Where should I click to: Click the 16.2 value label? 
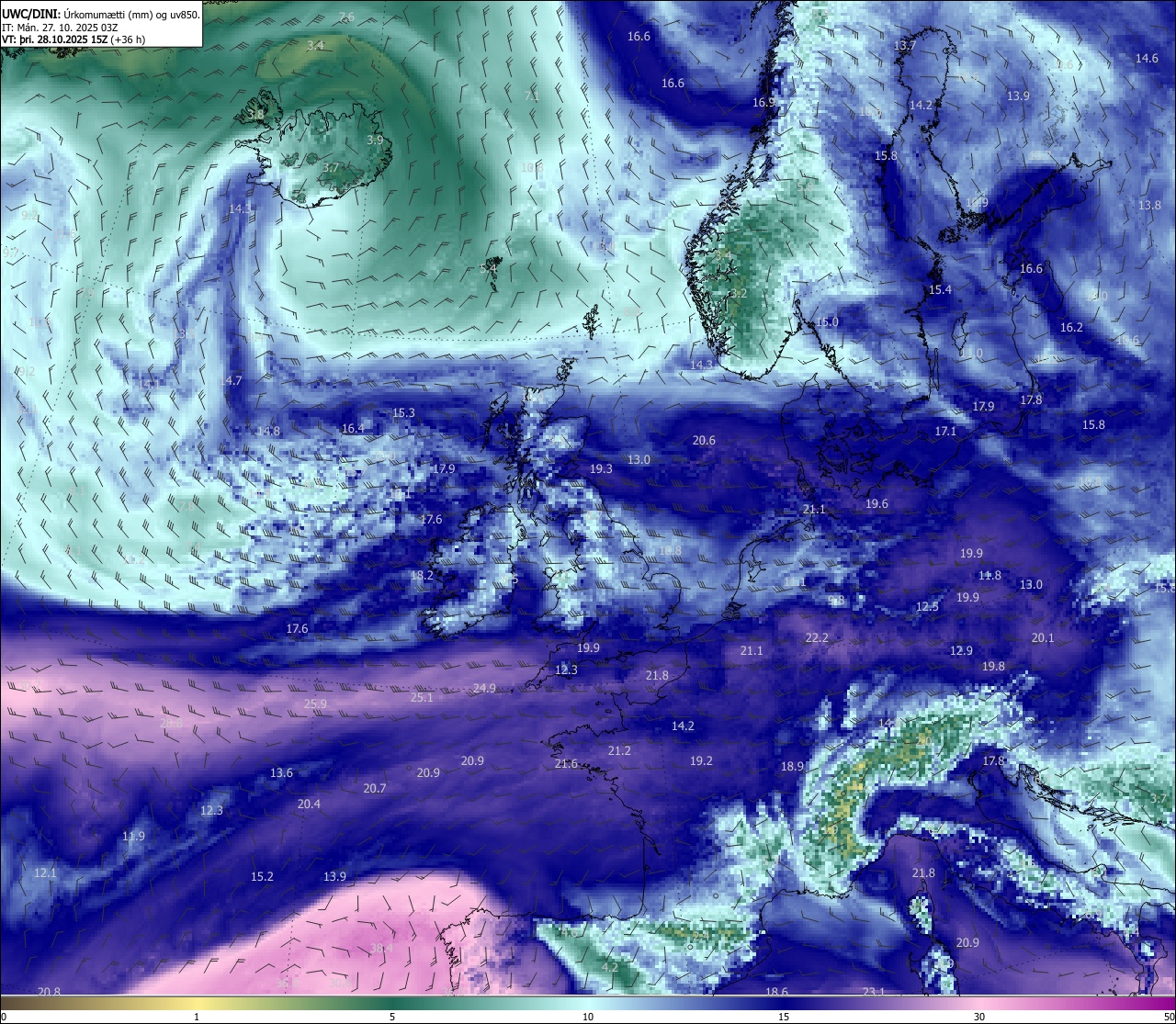coord(1071,328)
